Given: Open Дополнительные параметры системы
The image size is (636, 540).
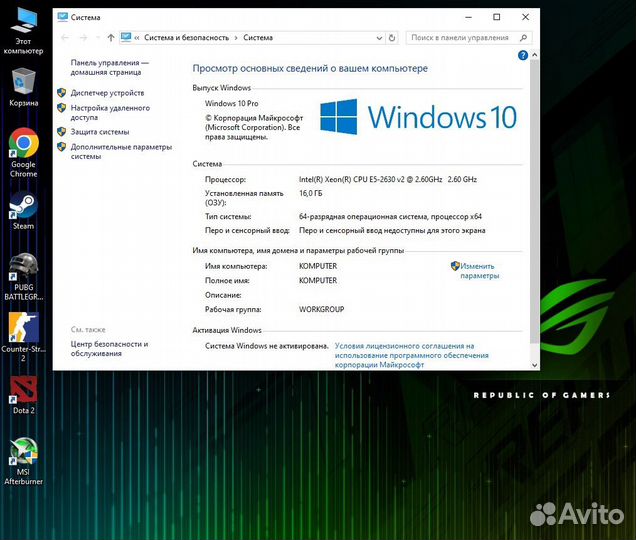Looking at the screenshot, I should click(121, 151).
